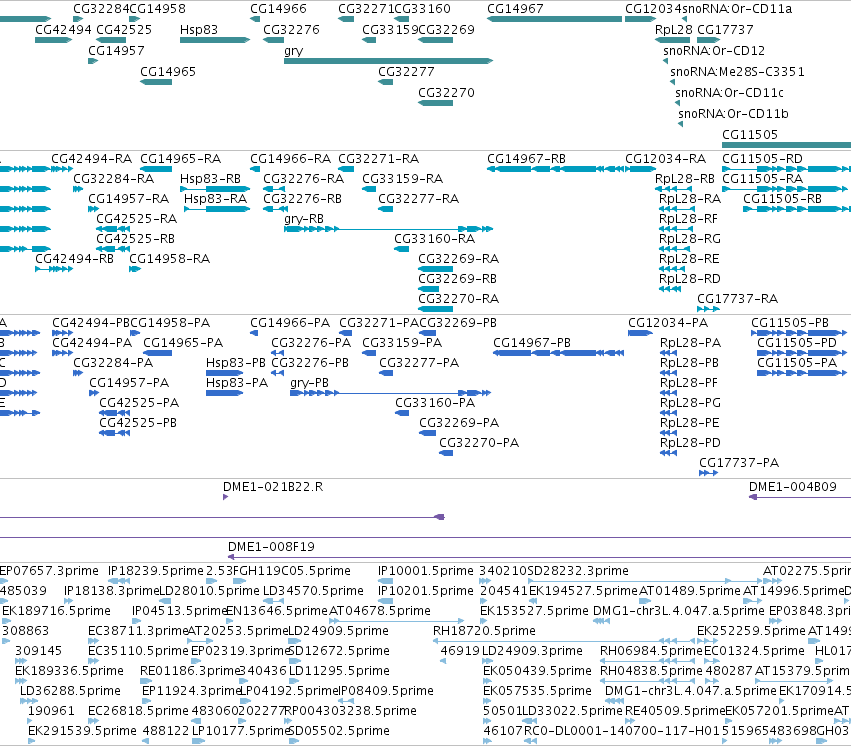Open the CG33160-PA protein label
This screenshot has height=746, width=851.
[435, 403]
